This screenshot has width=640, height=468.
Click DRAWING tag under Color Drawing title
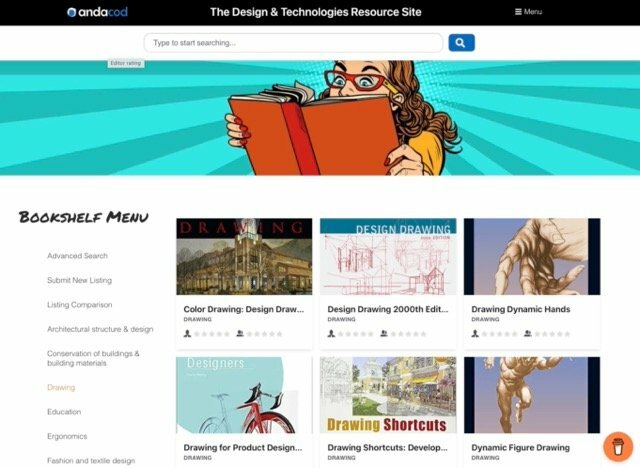click(x=198, y=319)
